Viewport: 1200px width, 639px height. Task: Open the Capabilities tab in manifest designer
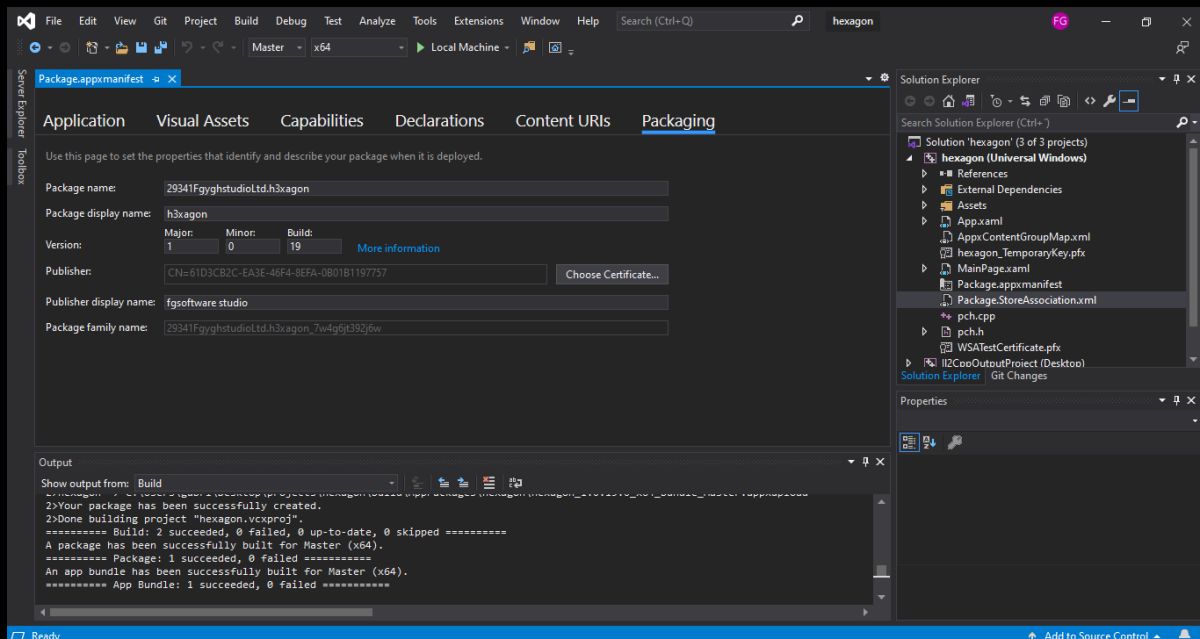(321, 121)
